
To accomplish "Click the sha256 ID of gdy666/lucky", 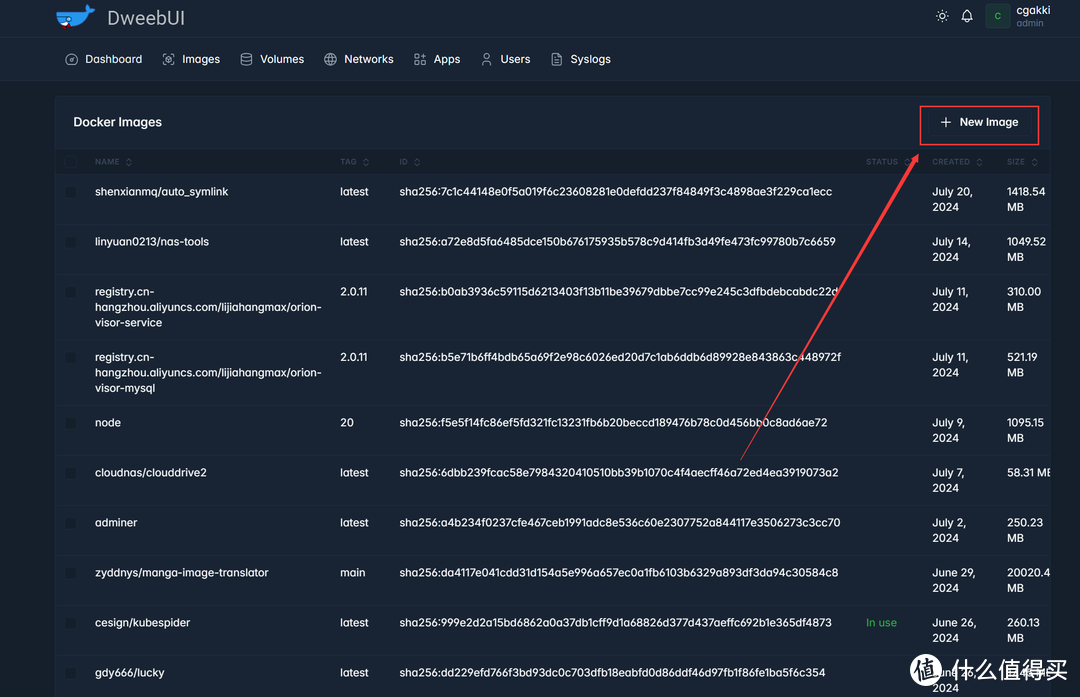I will [x=612, y=672].
